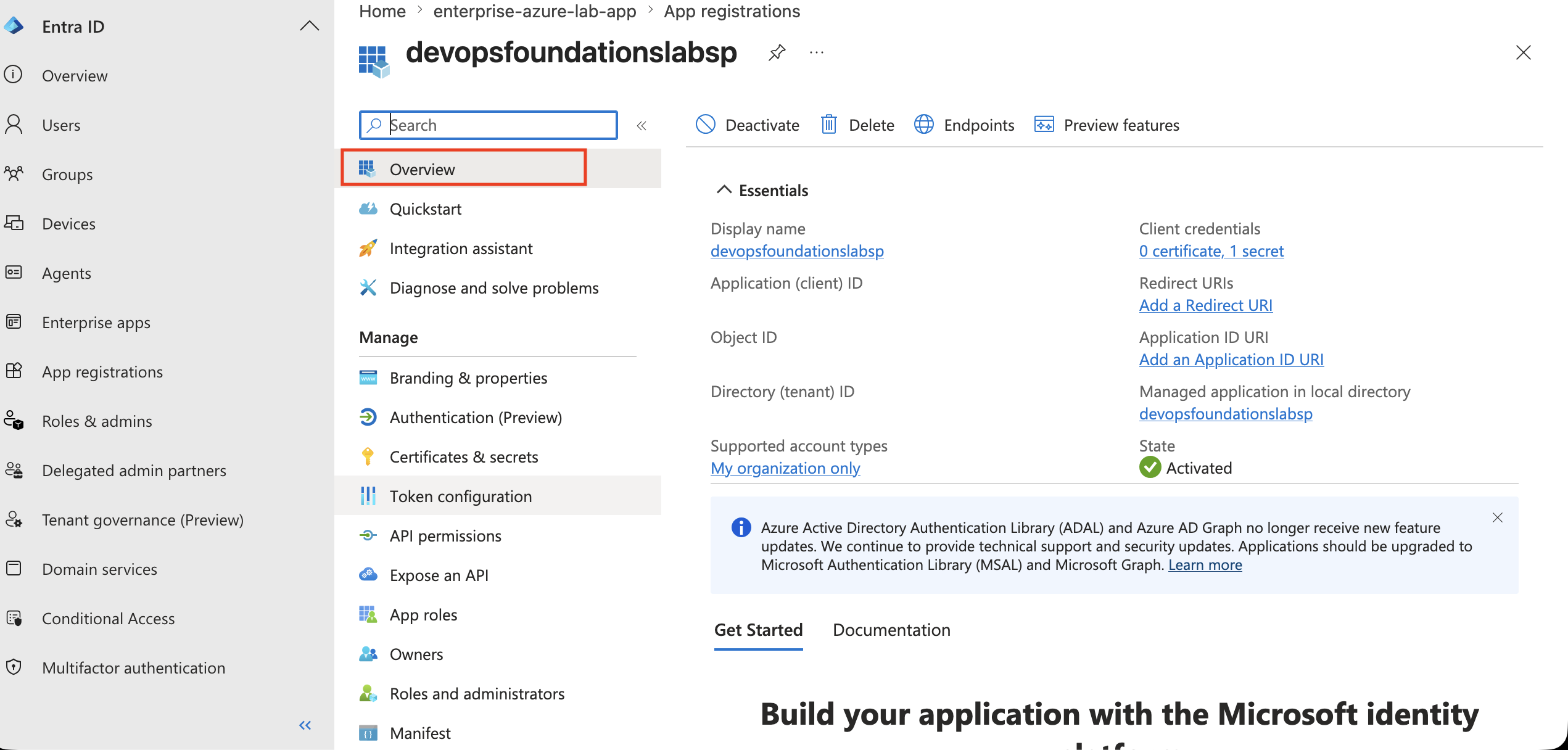Viewport: 1568px width, 750px height.
Task: Open Endpoints from the toolbar
Action: pyautogui.click(x=965, y=125)
